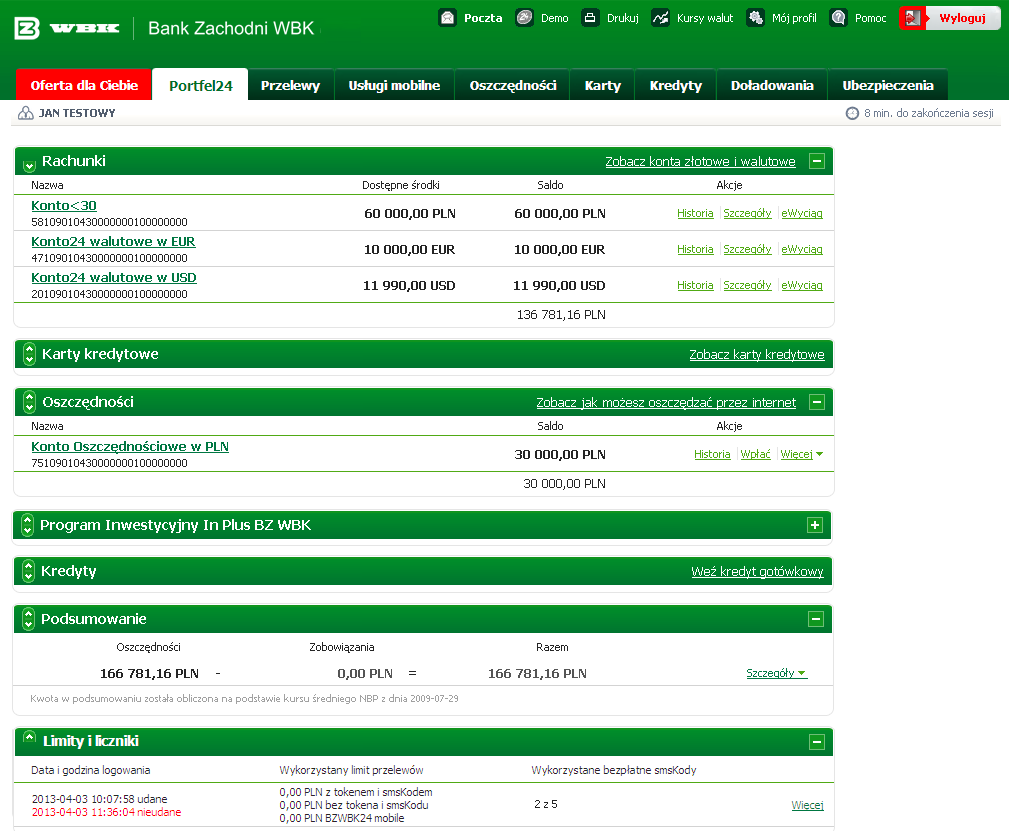This screenshot has height=832, width=1009.
Task: Open the Konto24 walutowe w USD account
Action: [x=114, y=278]
